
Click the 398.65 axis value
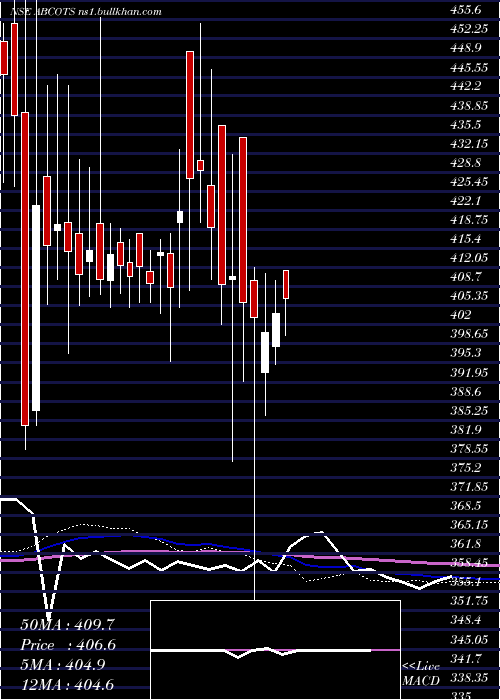click(467, 334)
